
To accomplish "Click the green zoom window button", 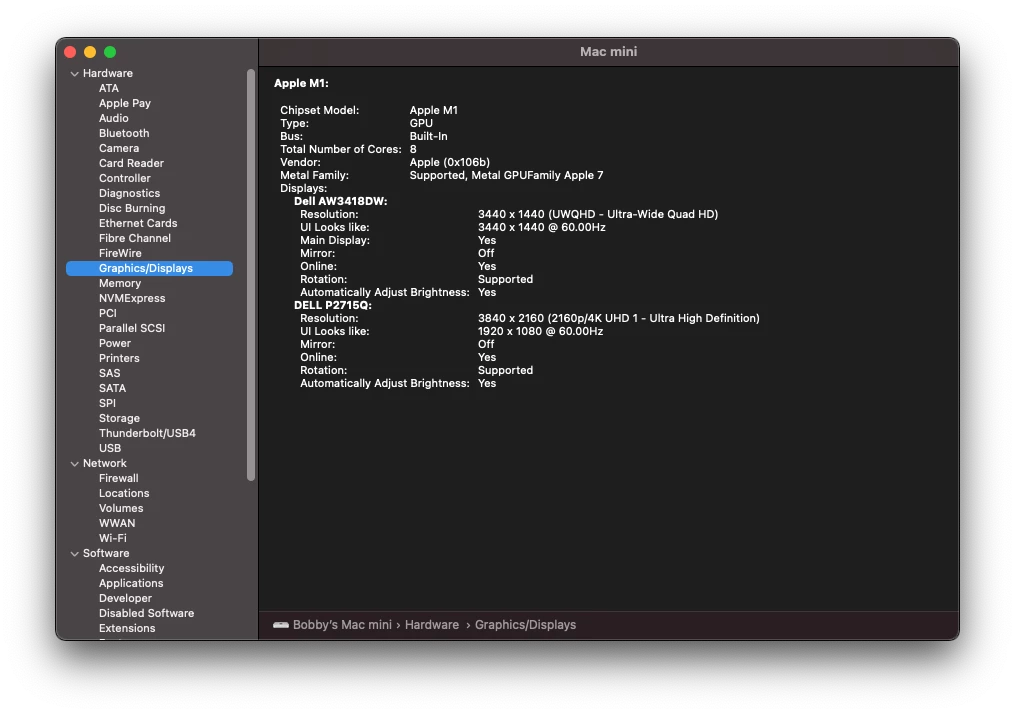I will coord(110,52).
